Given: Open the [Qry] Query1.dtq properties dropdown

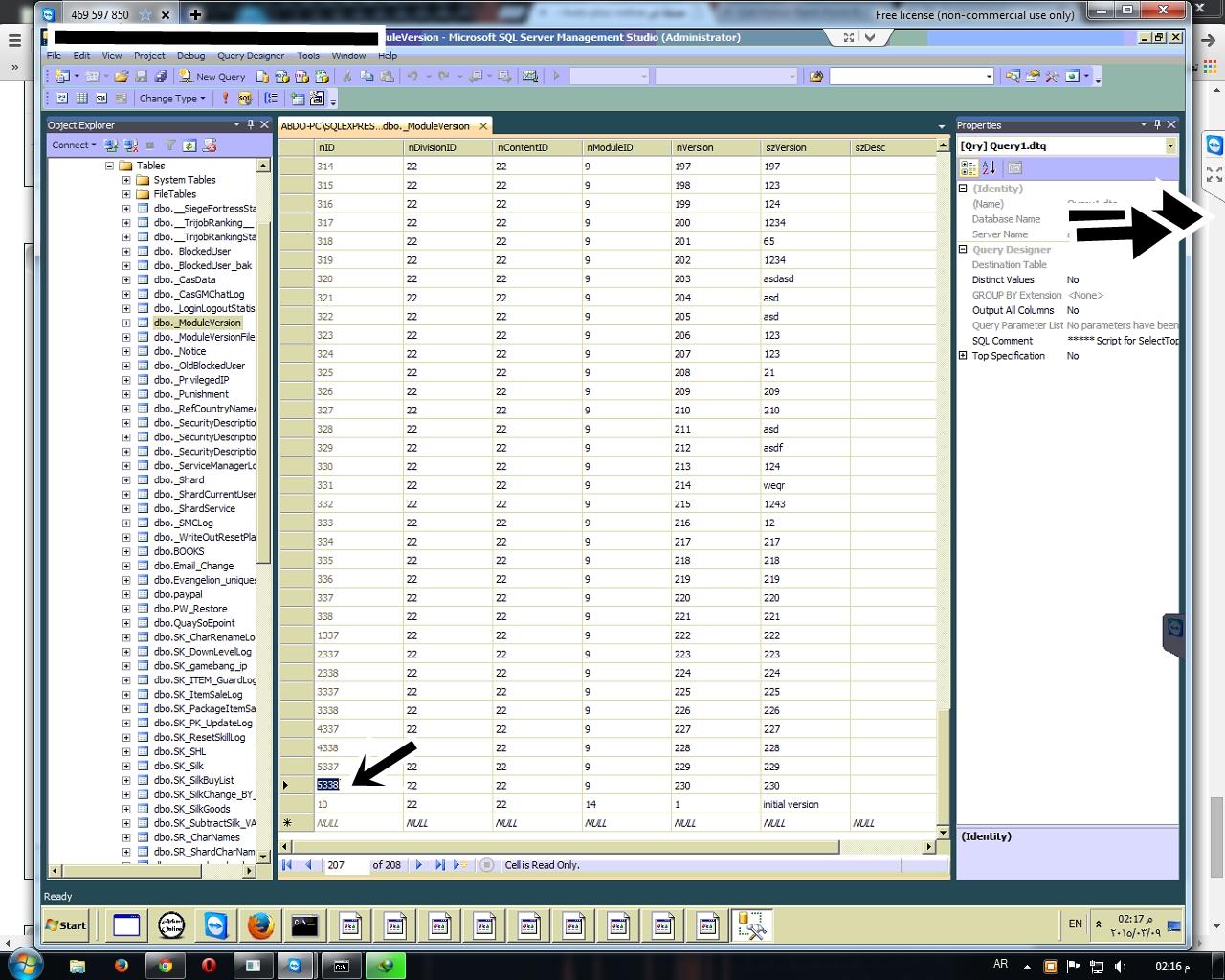Looking at the screenshot, I should [1170, 146].
